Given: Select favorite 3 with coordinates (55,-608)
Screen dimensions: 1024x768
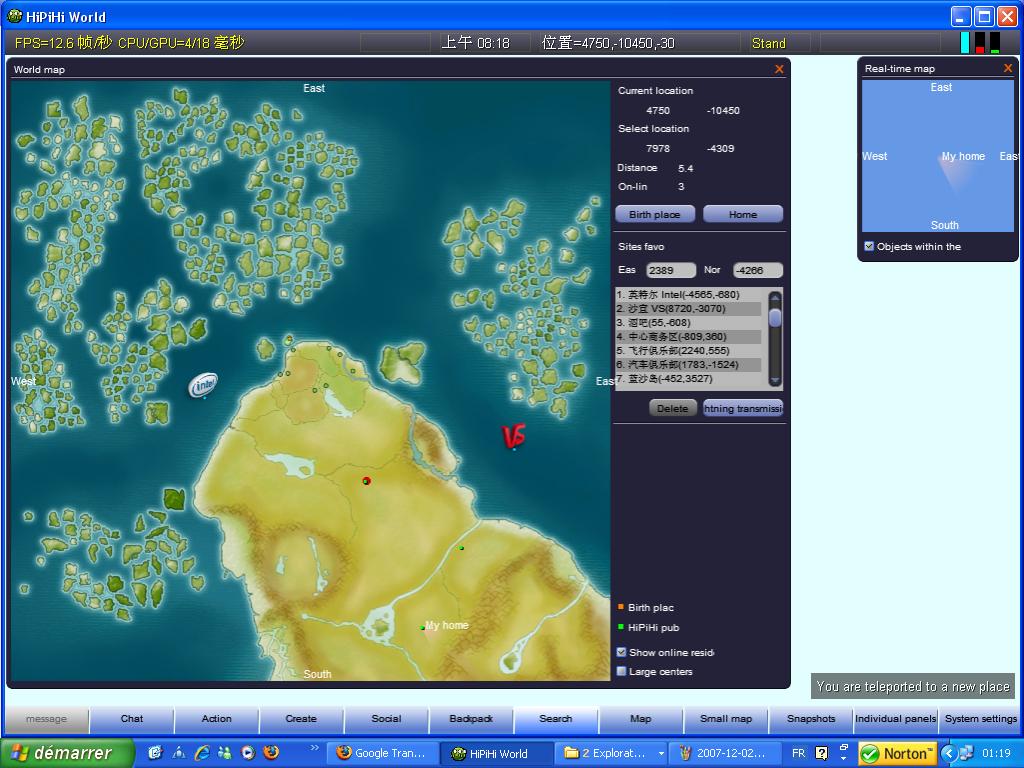Looking at the screenshot, I should pyautogui.click(x=690, y=323).
